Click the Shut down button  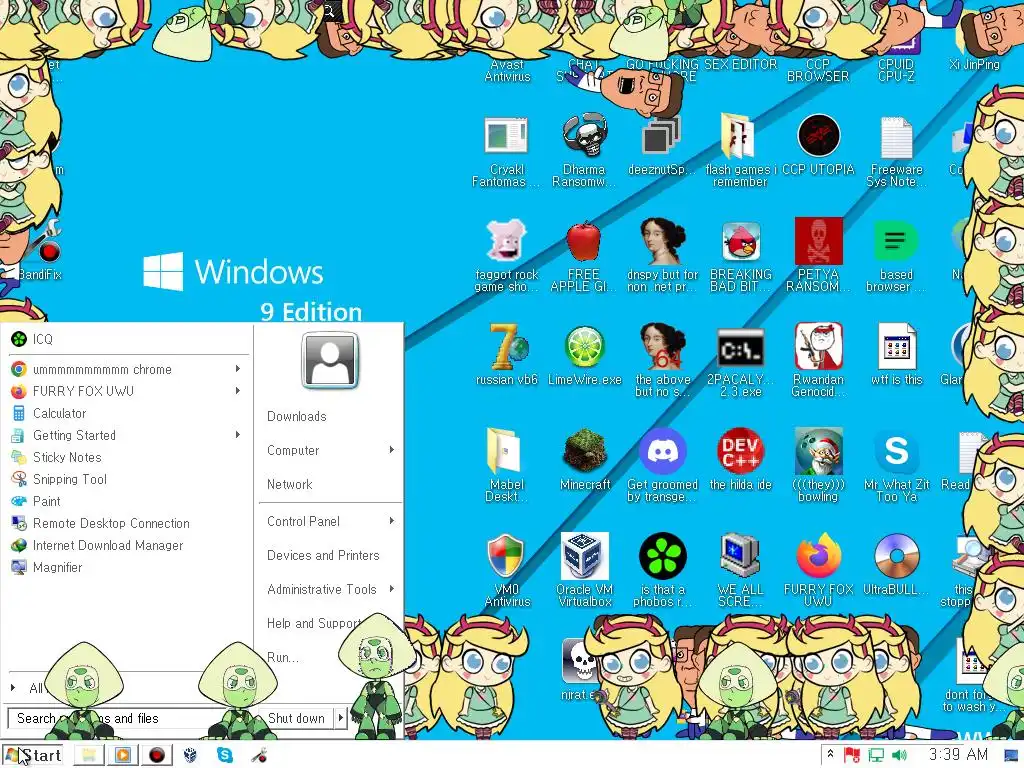coord(296,718)
